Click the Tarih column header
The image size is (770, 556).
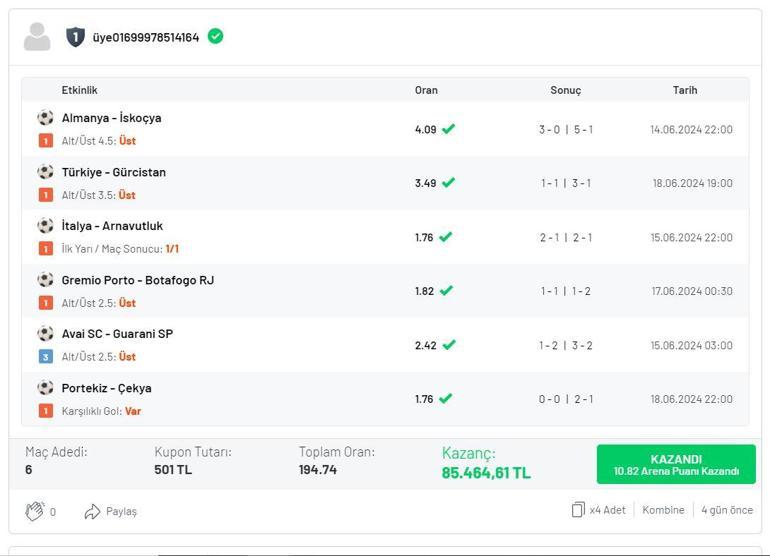[684, 90]
